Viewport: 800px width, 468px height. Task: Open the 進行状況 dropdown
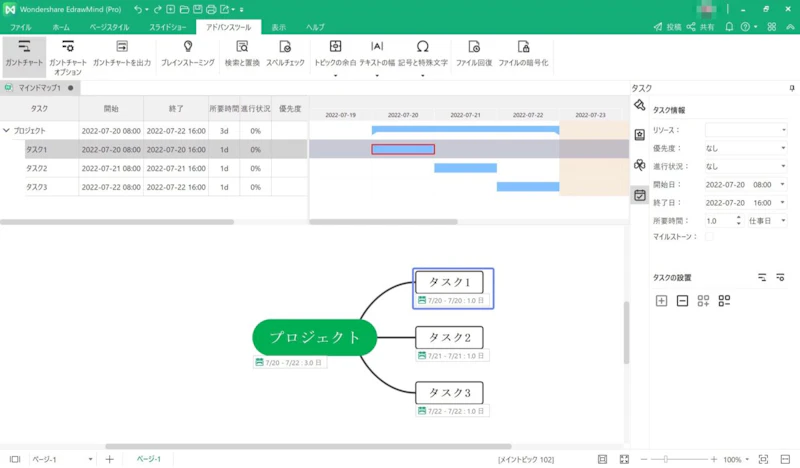[746, 166]
